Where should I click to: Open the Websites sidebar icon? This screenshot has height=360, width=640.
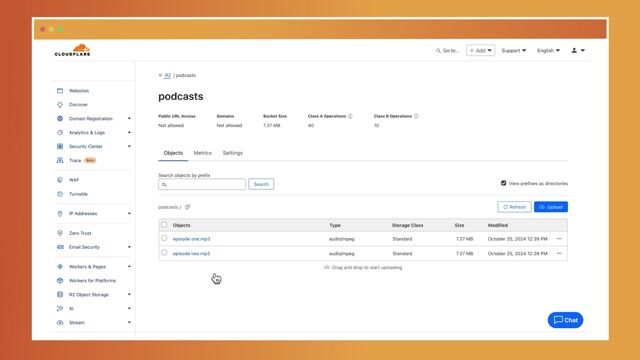click(60, 91)
